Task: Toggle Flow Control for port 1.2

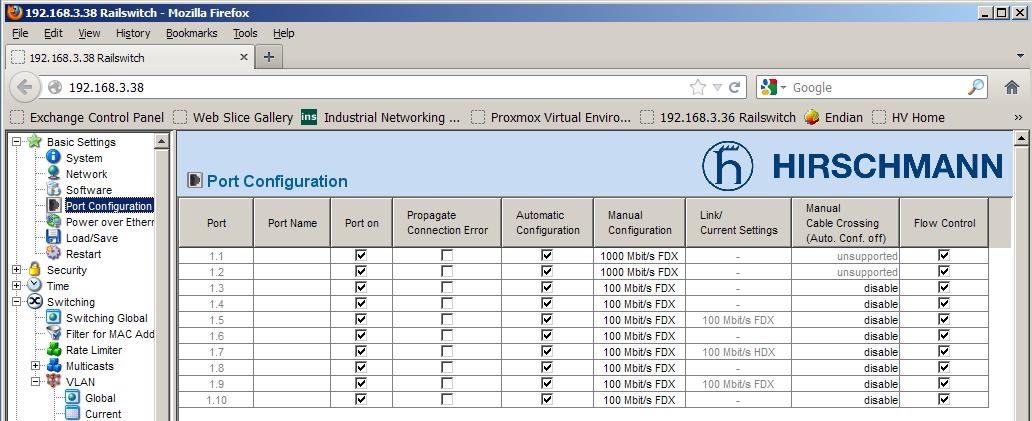Action: (944, 271)
